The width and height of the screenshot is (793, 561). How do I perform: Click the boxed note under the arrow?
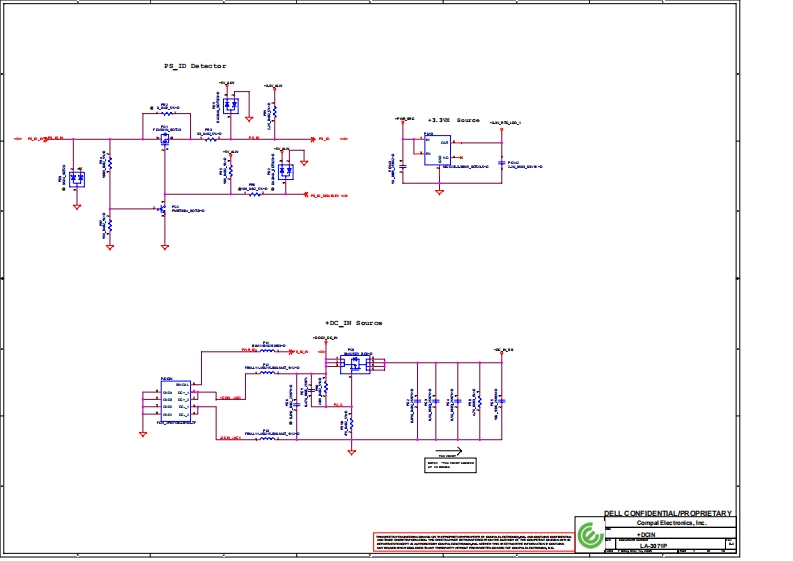point(446,465)
